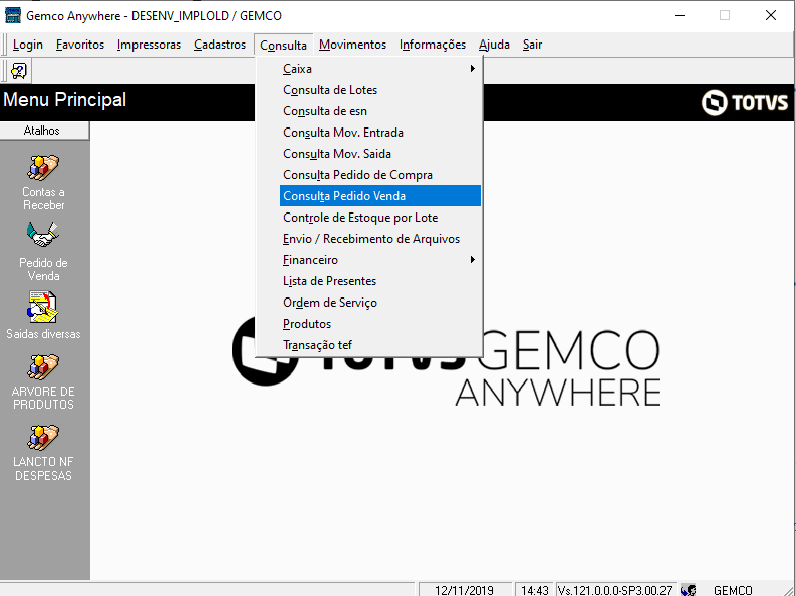
Task: Expand the Financeiro submenu
Action: click(380, 260)
